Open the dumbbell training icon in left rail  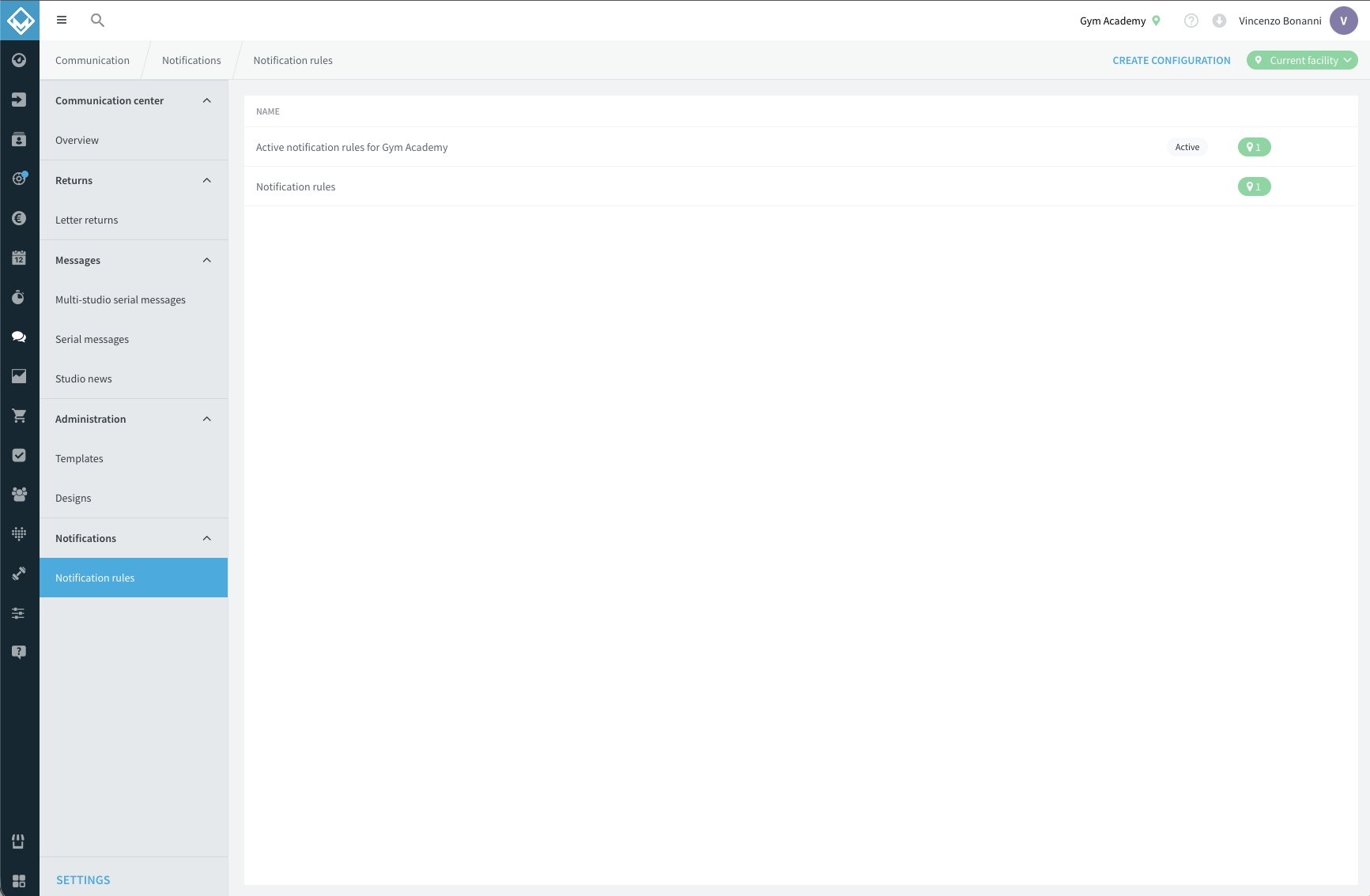[x=19, y=574]
